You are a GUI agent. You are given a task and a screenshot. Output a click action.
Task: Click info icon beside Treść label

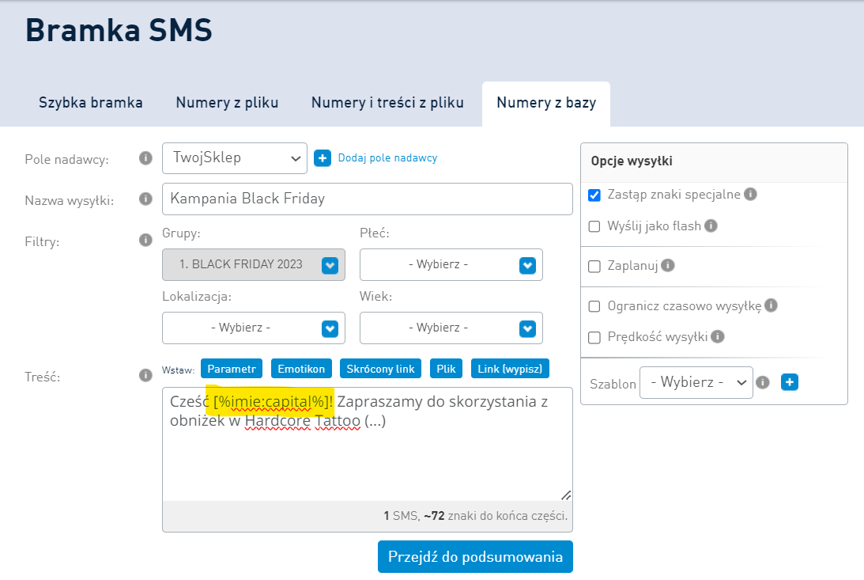pos(145,376)
